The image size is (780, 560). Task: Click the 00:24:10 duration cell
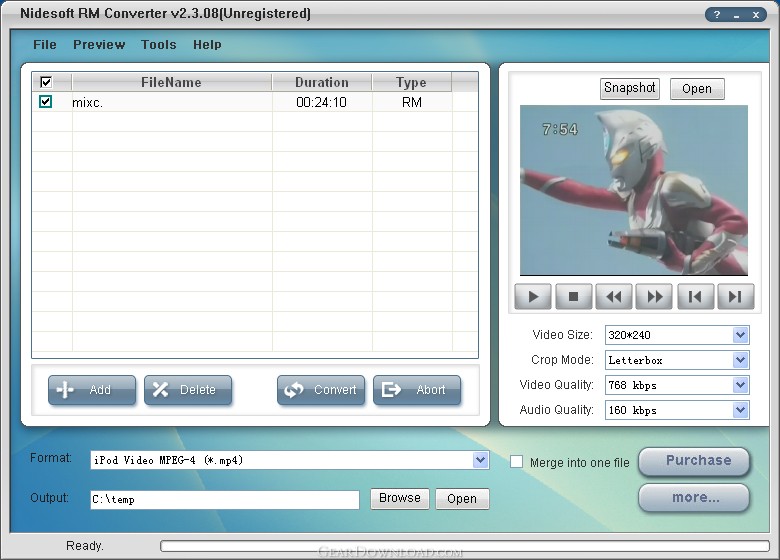click(x=321, y=102)
